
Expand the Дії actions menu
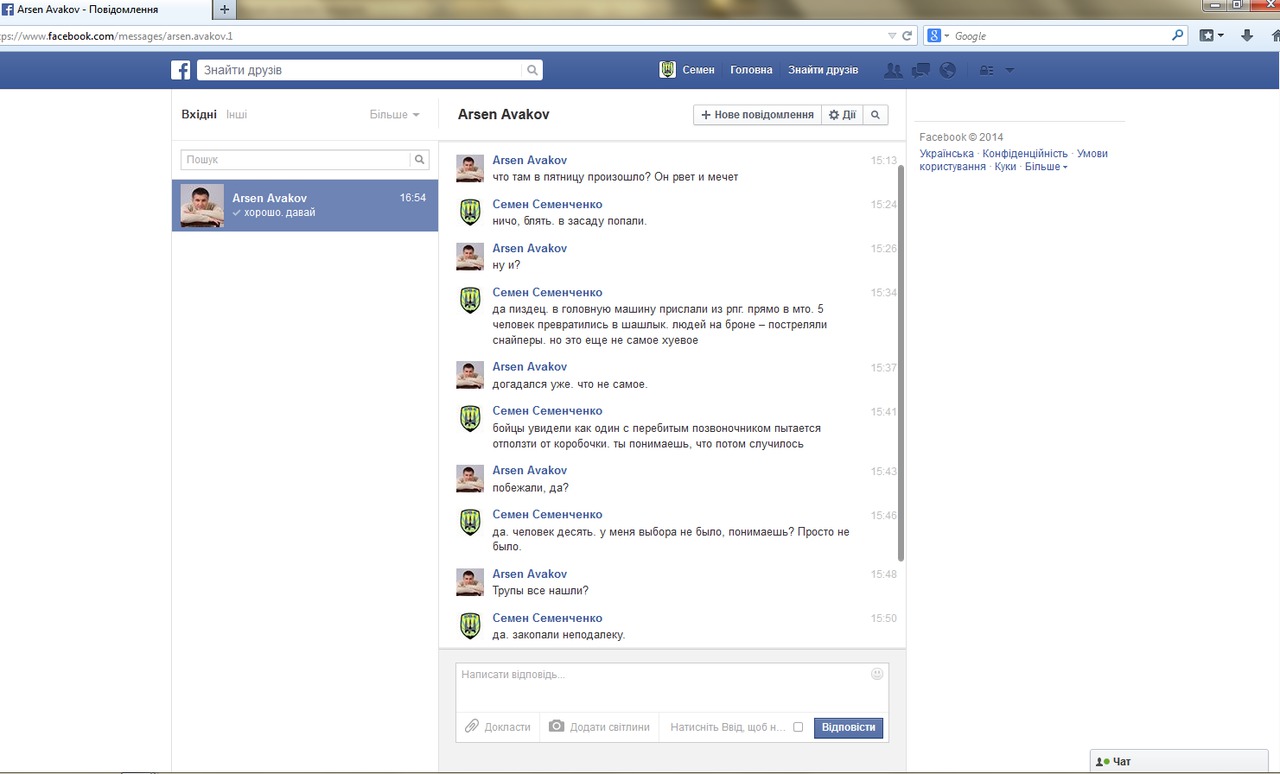(842, 115)
